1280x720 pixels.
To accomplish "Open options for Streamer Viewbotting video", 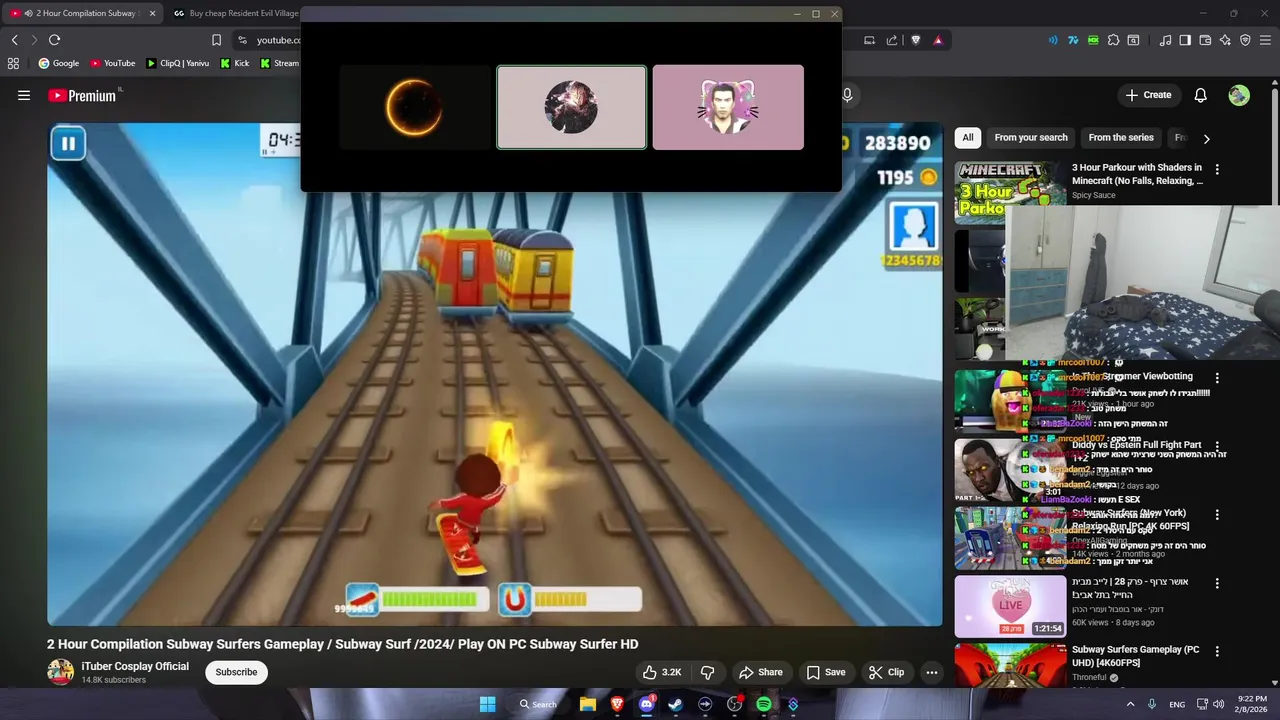I will point(1217,378).
